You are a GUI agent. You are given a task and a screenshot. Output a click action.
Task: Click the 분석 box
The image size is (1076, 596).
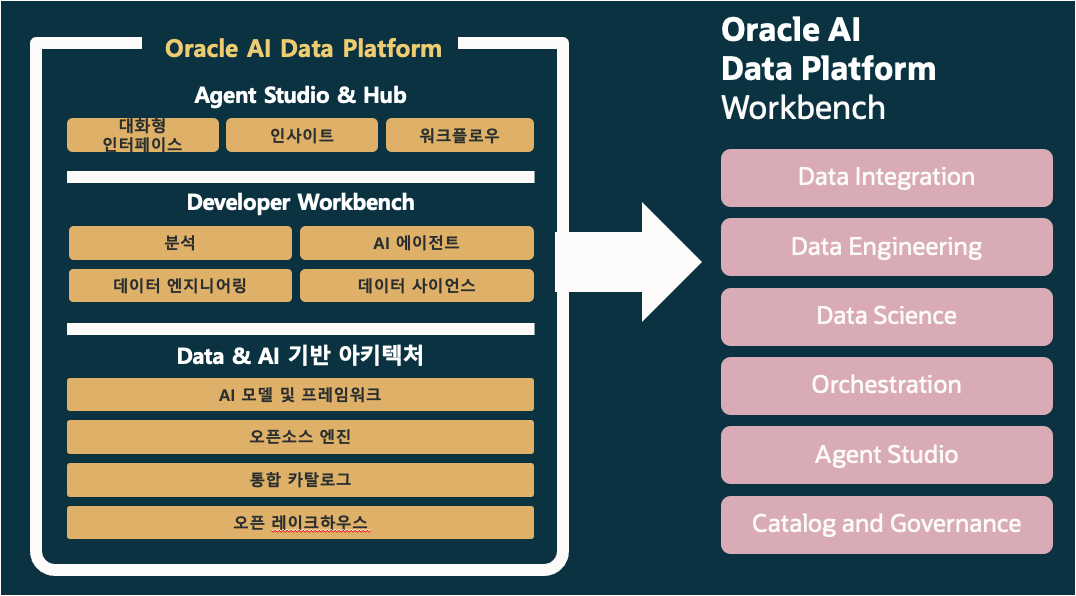pos(180,243)
